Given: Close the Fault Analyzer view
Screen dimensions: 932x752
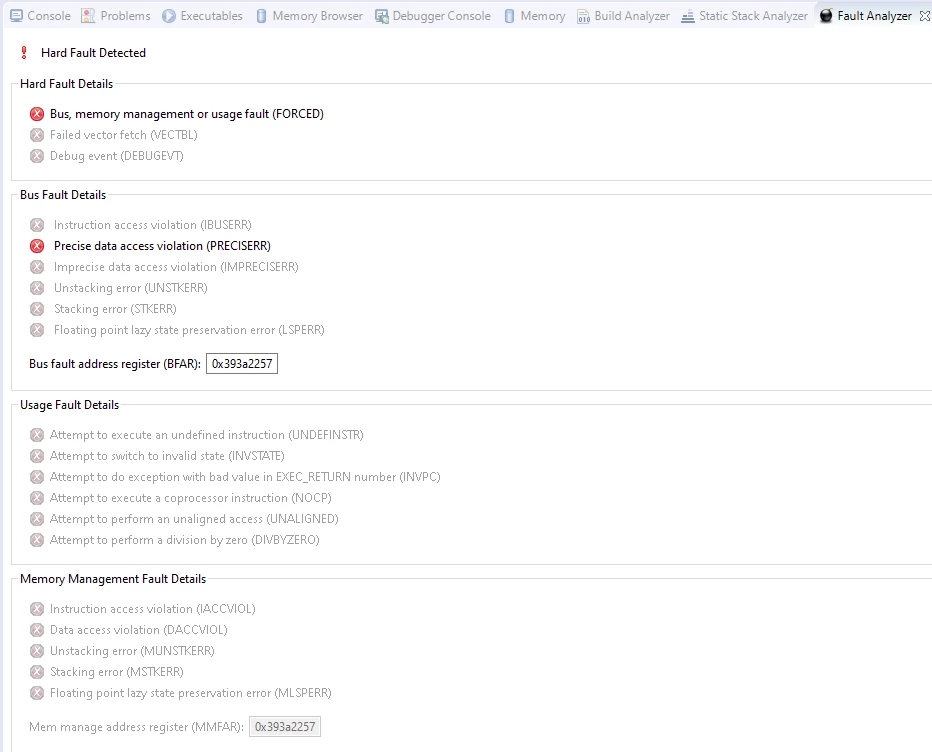Looking at the screenshot, I should pyautogui.click(x=924, y=16).
